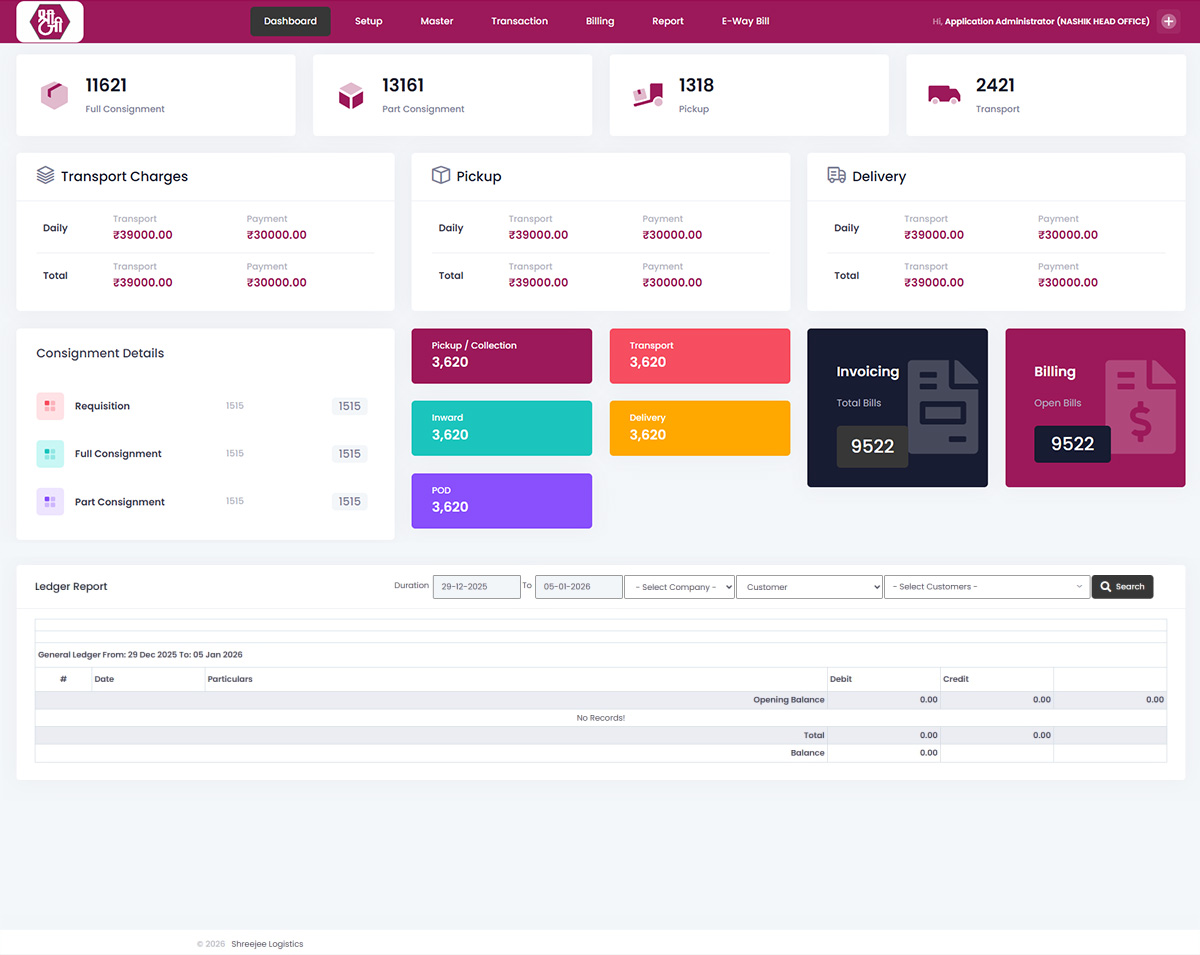Open the Customer filter dropdown
Image resolution: width=1200 pixels, height=955 pixels.
point(809,587)
